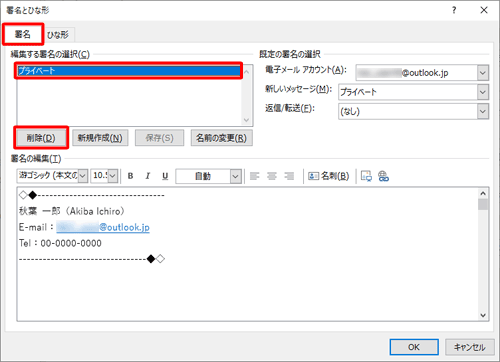
Task: Select プライベート signature in list
Action: pyautogui.click(x=129, y=70)
